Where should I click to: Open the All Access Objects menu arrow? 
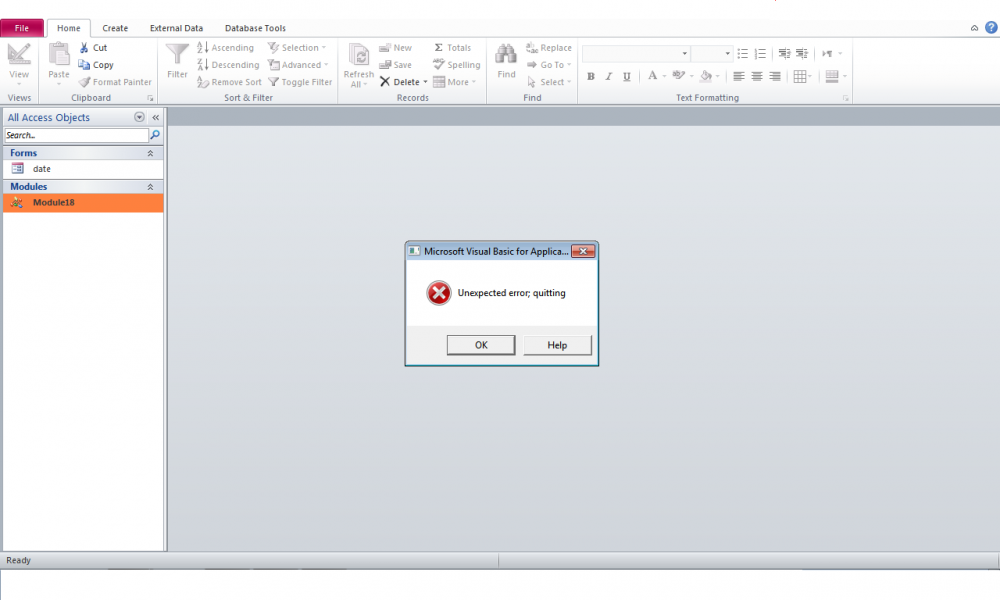(139, 117)
